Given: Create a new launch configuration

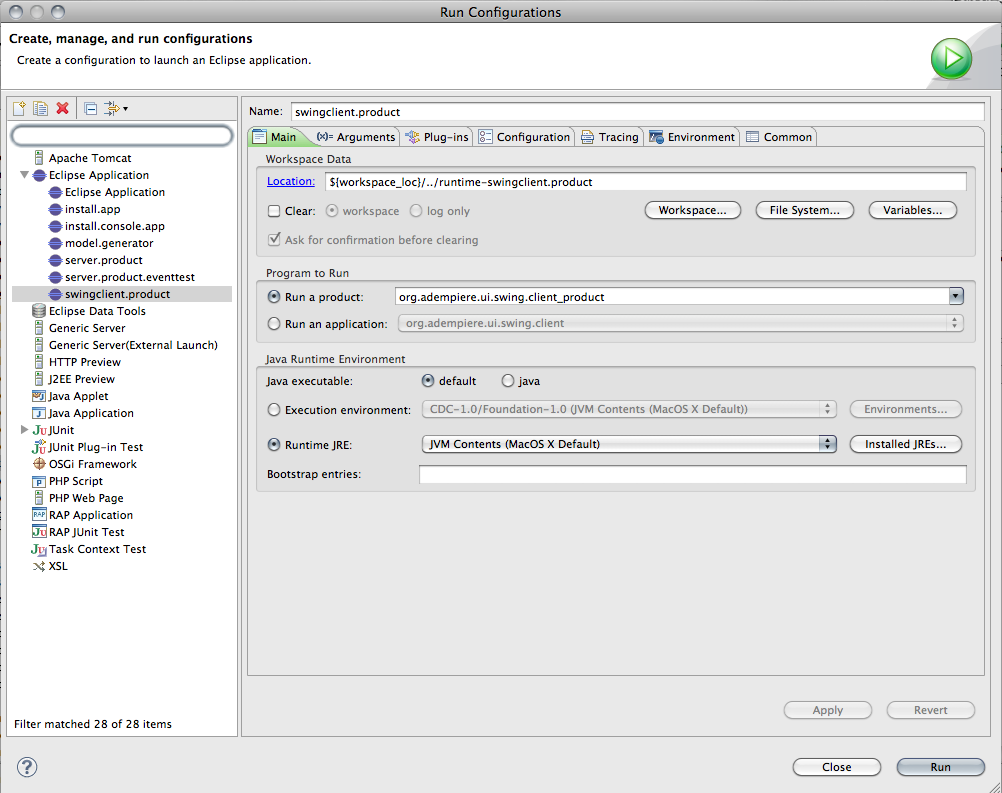Looking at the screenshot, I should (x=19, y=109).
